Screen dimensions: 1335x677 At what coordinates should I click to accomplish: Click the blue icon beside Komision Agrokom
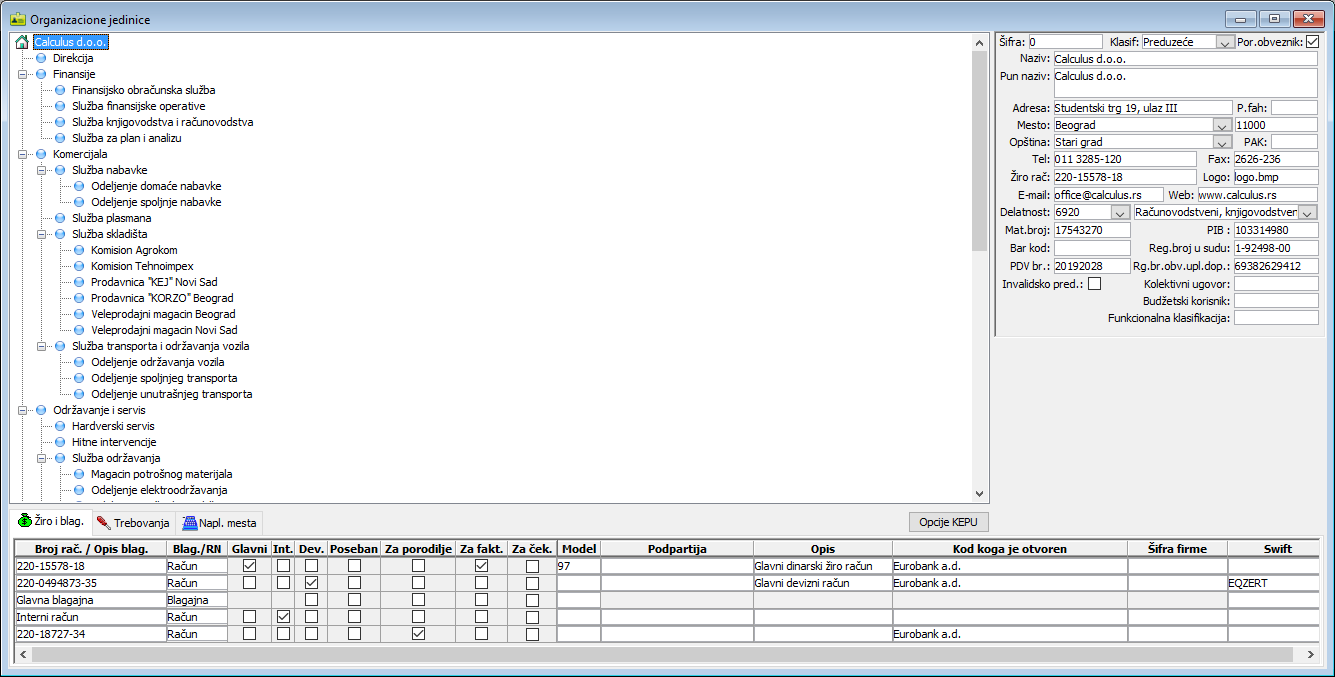point(79,250)
